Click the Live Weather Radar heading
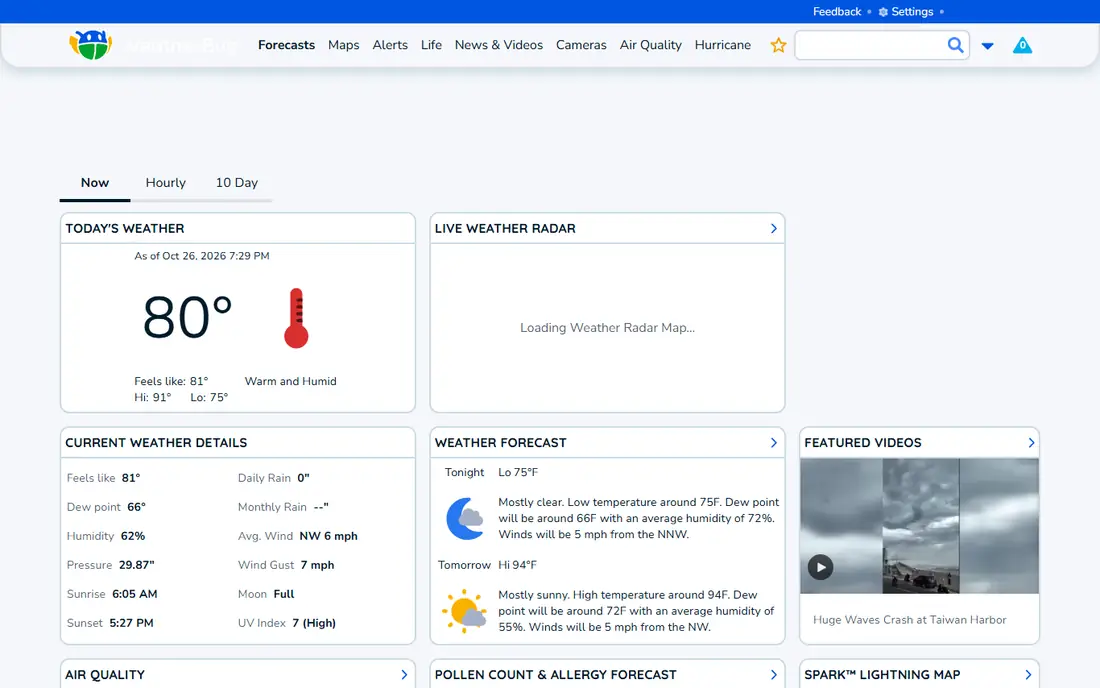1100x688 pixels. click(505, 229)
